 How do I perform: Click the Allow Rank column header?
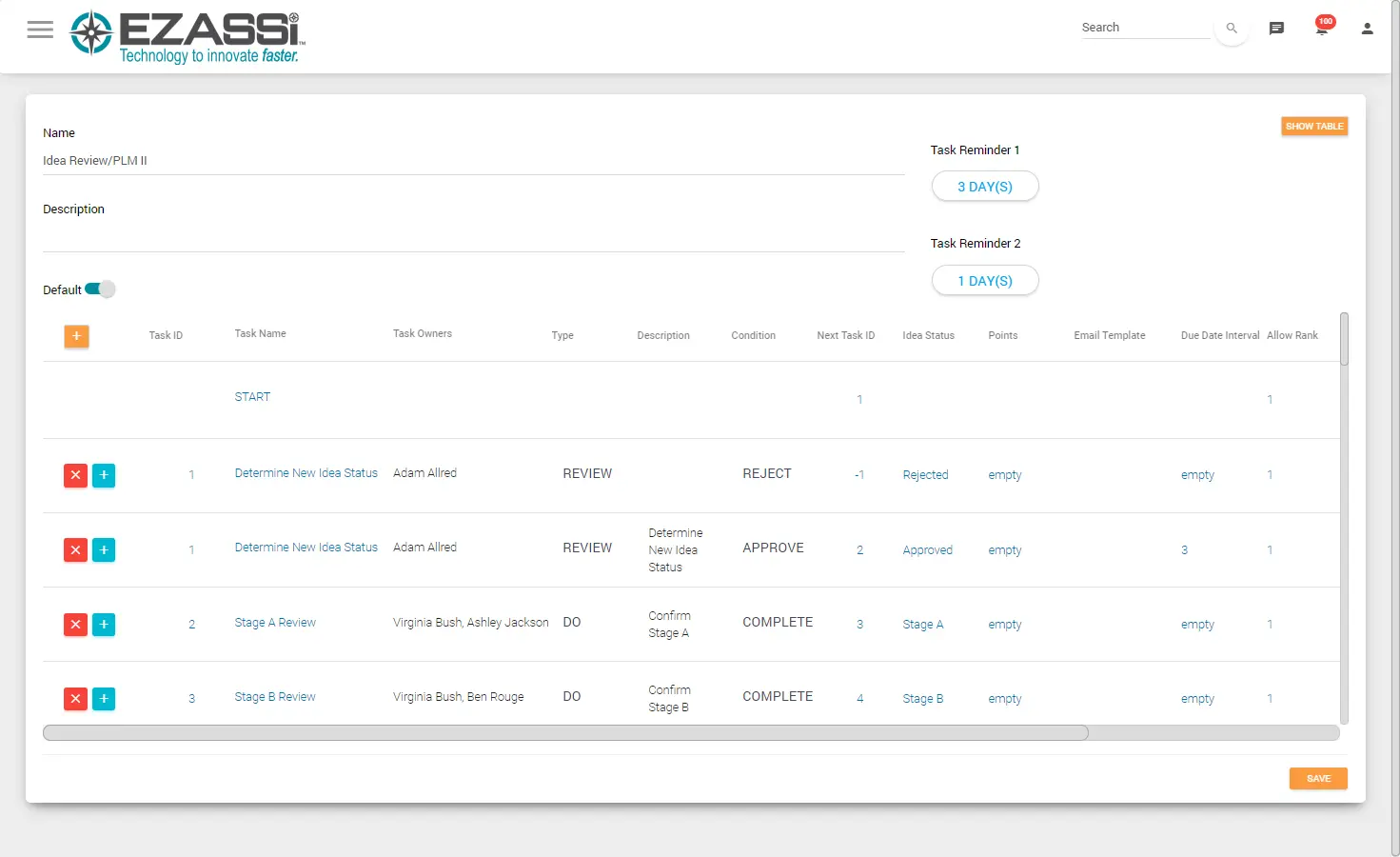[x=1292, y=335]
